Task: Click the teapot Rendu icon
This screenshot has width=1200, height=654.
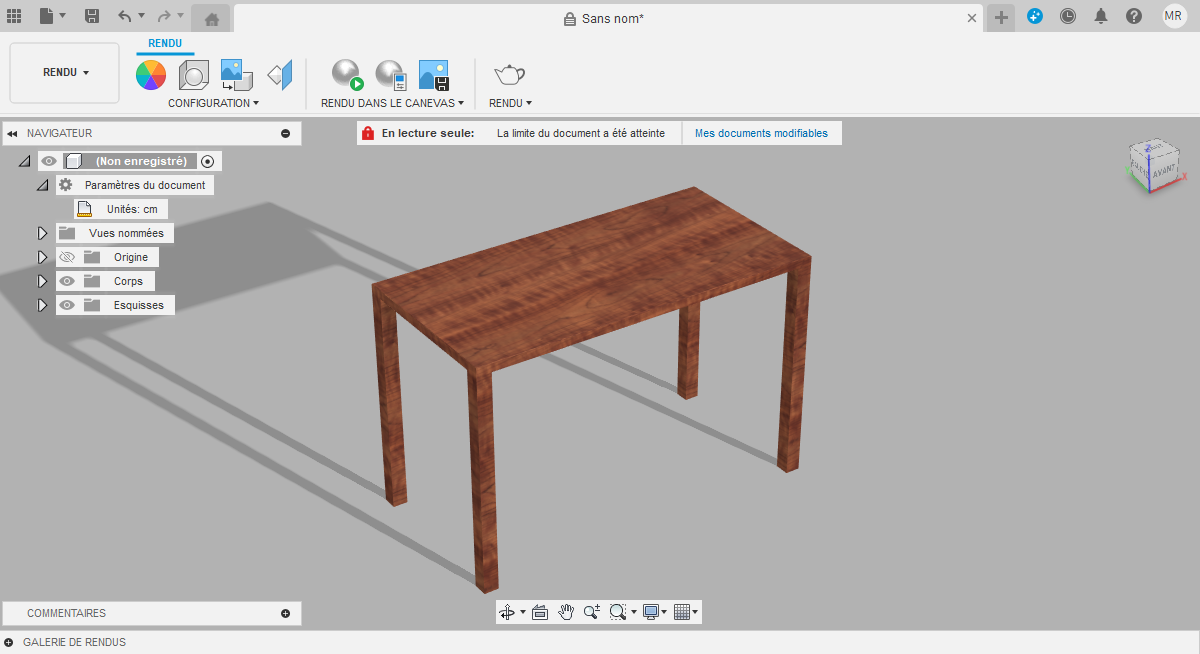Action: (x=508, y=75)
